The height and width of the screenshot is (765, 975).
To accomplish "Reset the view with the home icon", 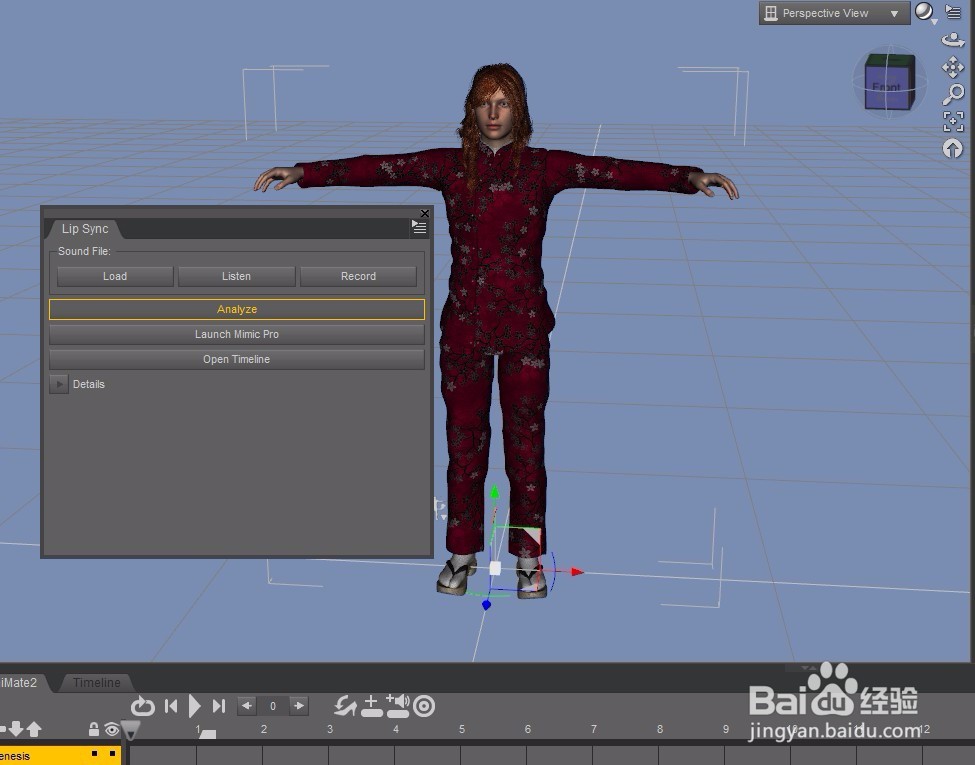I will click(x=952, y=148).
